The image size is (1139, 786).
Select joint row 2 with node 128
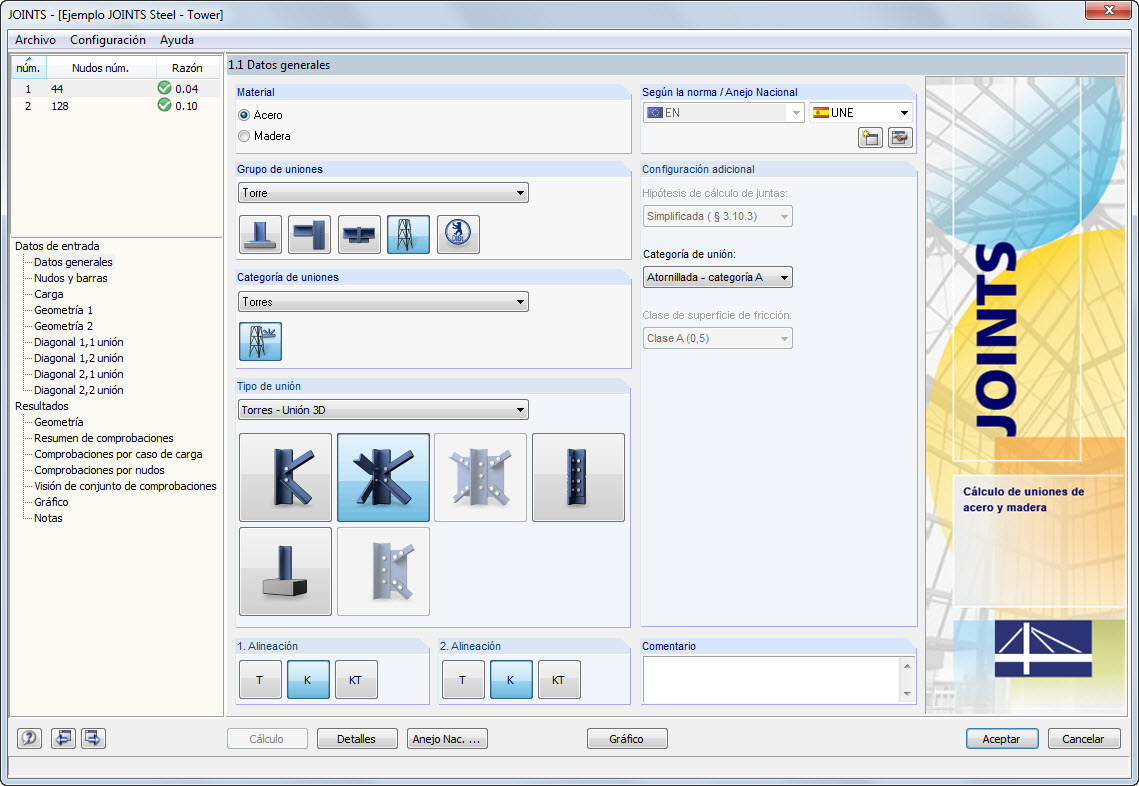115,106
